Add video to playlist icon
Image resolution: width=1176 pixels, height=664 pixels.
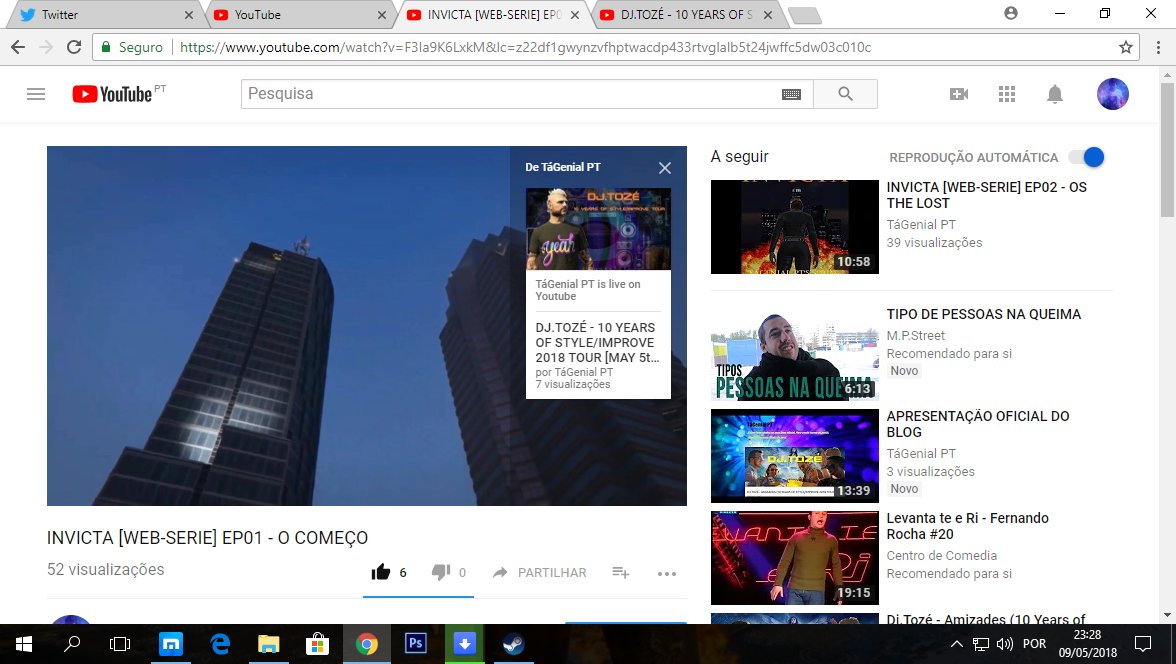pyautogui.click(x=620, y=572)
